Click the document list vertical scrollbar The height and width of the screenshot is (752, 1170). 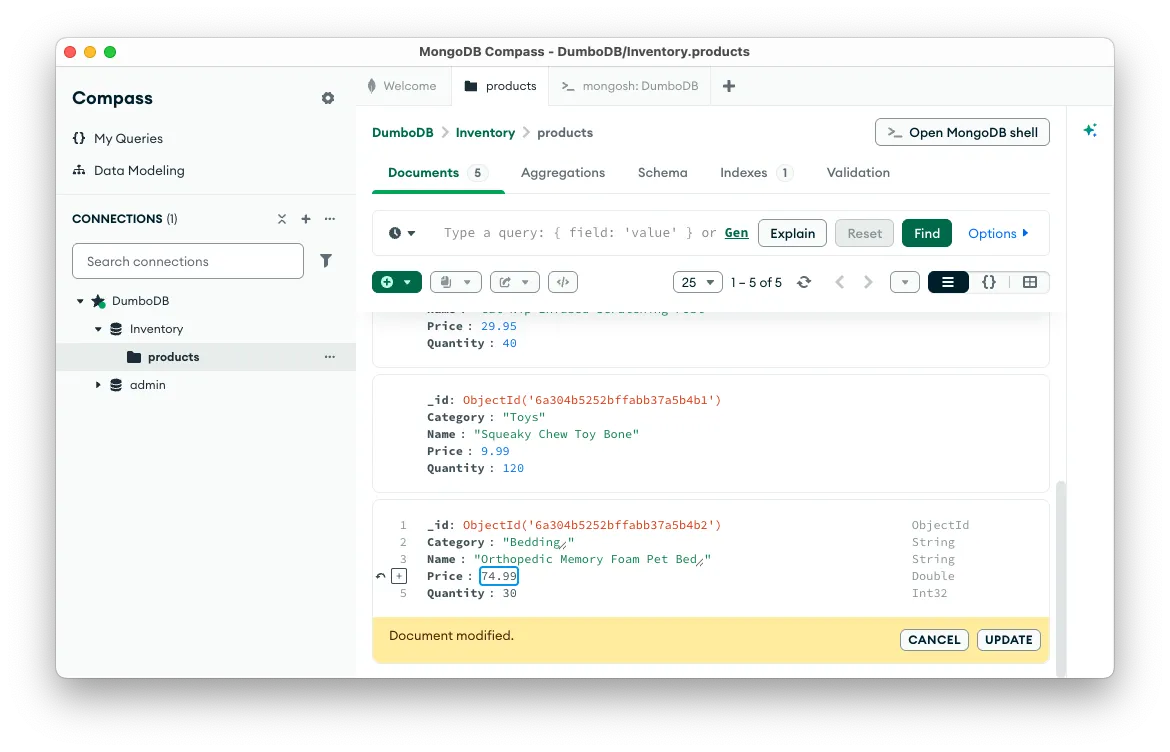[1060, 578]
